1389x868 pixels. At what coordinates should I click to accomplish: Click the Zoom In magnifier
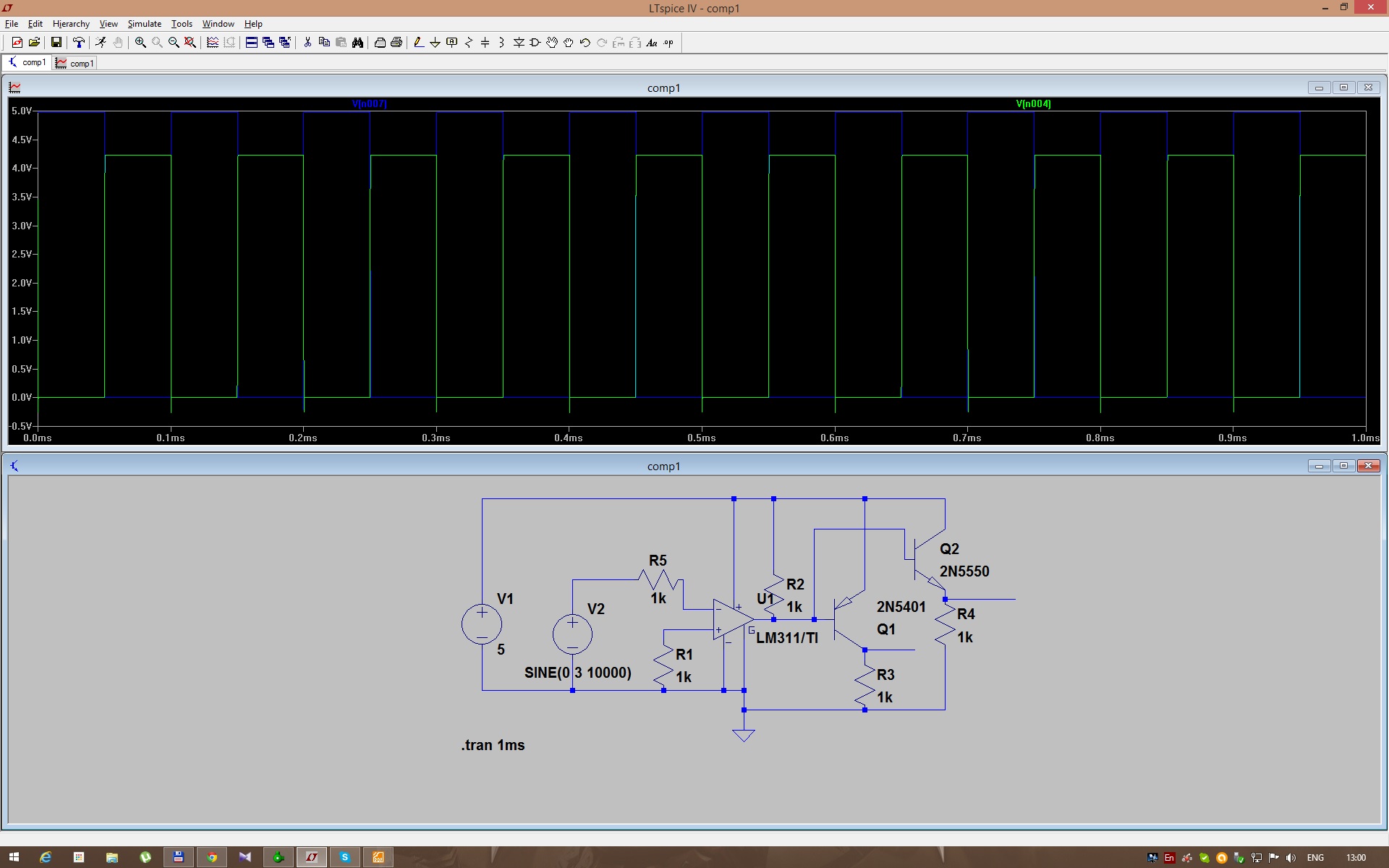140,43
